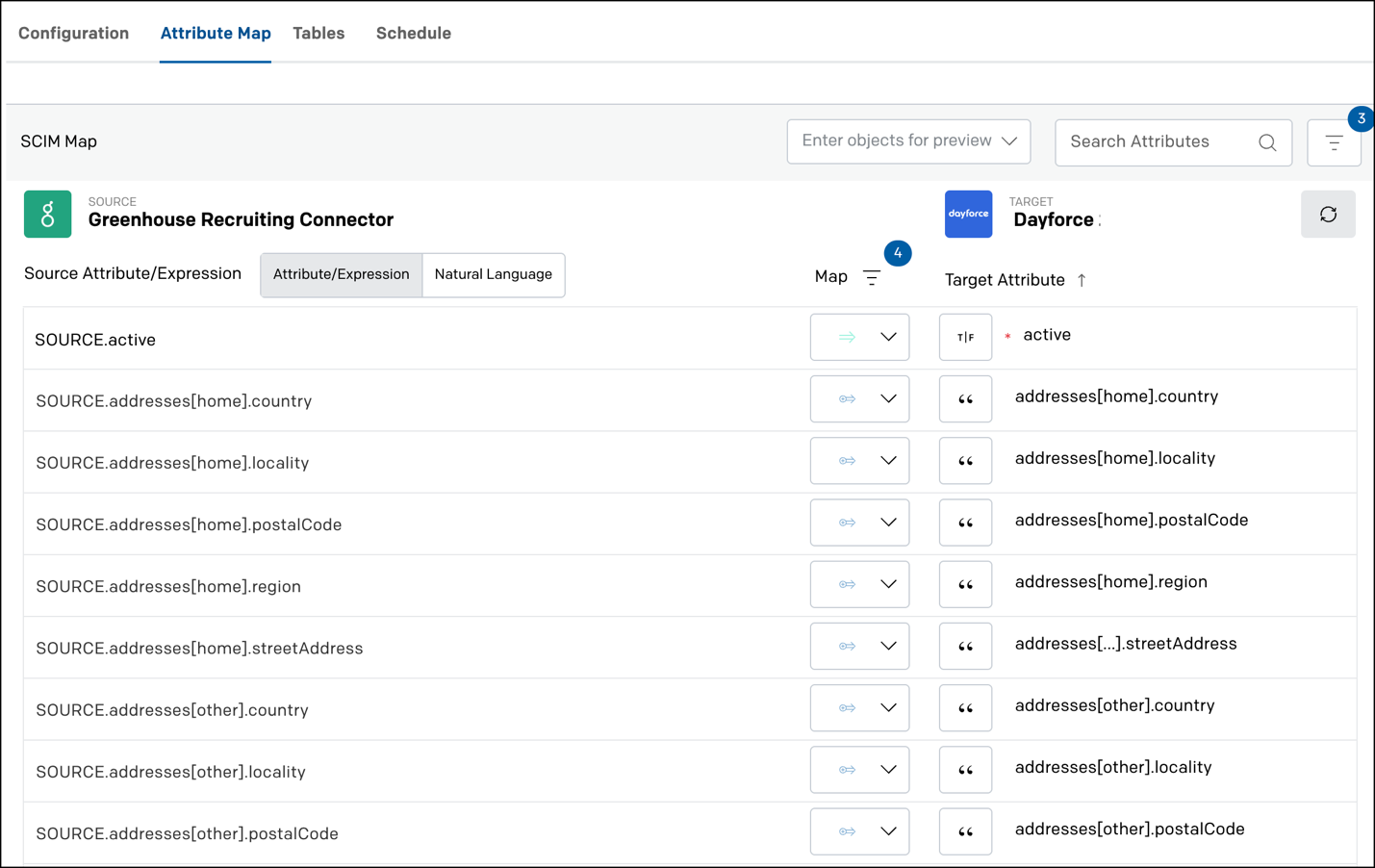The width and height of the screenshot is (1375, 868).
Task: Click the search magnifier icon
Action: pyautogui.click(x=1267, y=142)
